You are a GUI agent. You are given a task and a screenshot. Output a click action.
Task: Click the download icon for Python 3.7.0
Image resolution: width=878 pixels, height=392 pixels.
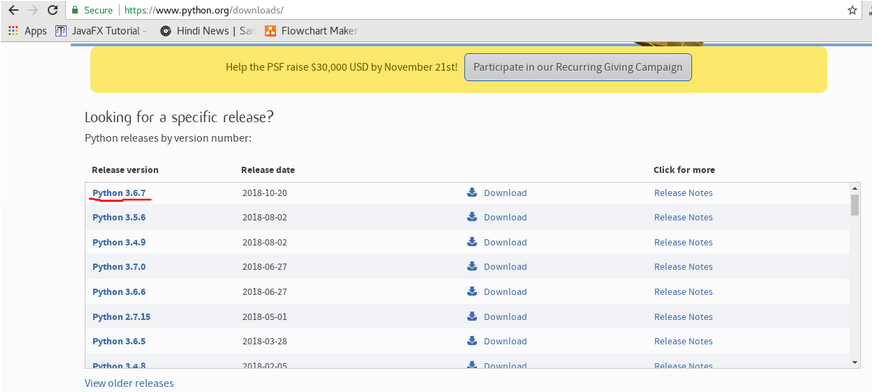click(x=471, y=266)
